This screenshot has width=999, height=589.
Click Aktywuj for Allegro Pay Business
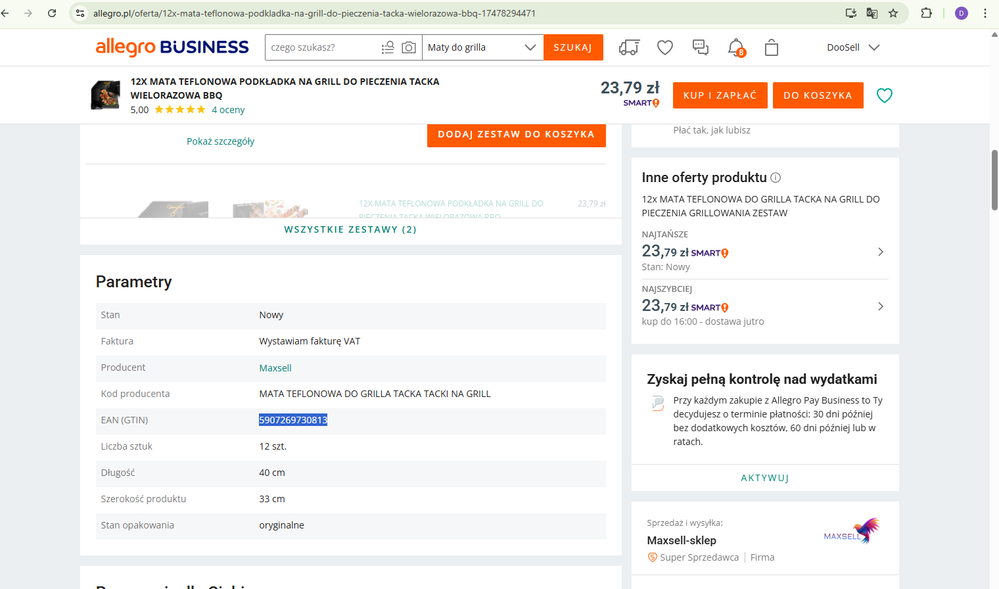[x=765, y=478]
